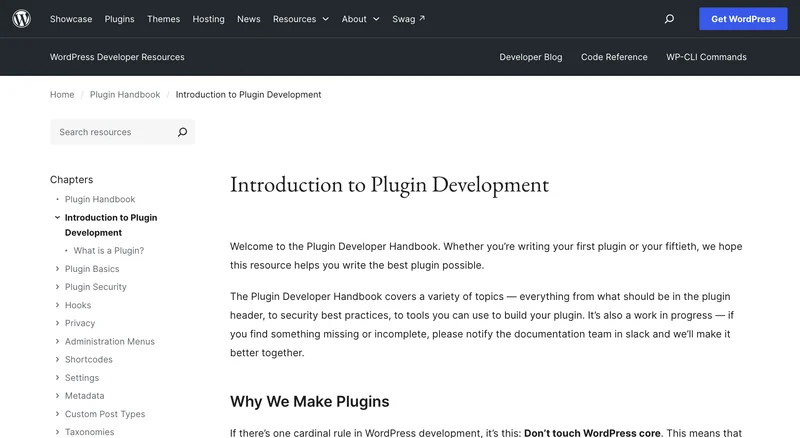
Task: Open Plugin Handbook in Chapters list
Action: (100, 199)
